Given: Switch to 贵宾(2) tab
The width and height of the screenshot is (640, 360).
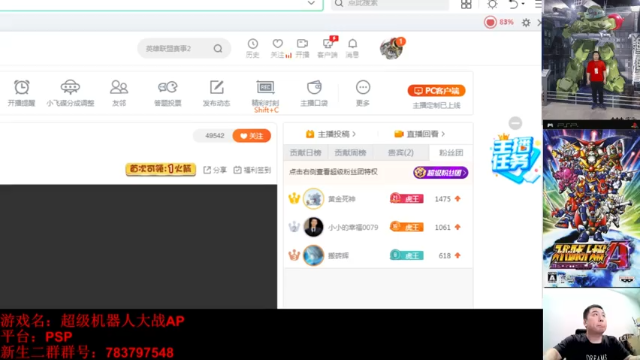Looking at the screenshot, I should tap(400, 153).
